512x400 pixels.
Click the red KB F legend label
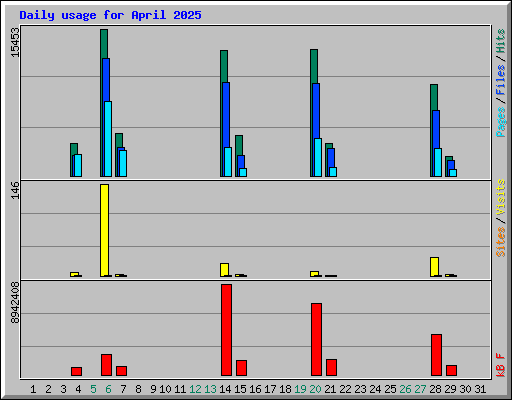point(500,365)
